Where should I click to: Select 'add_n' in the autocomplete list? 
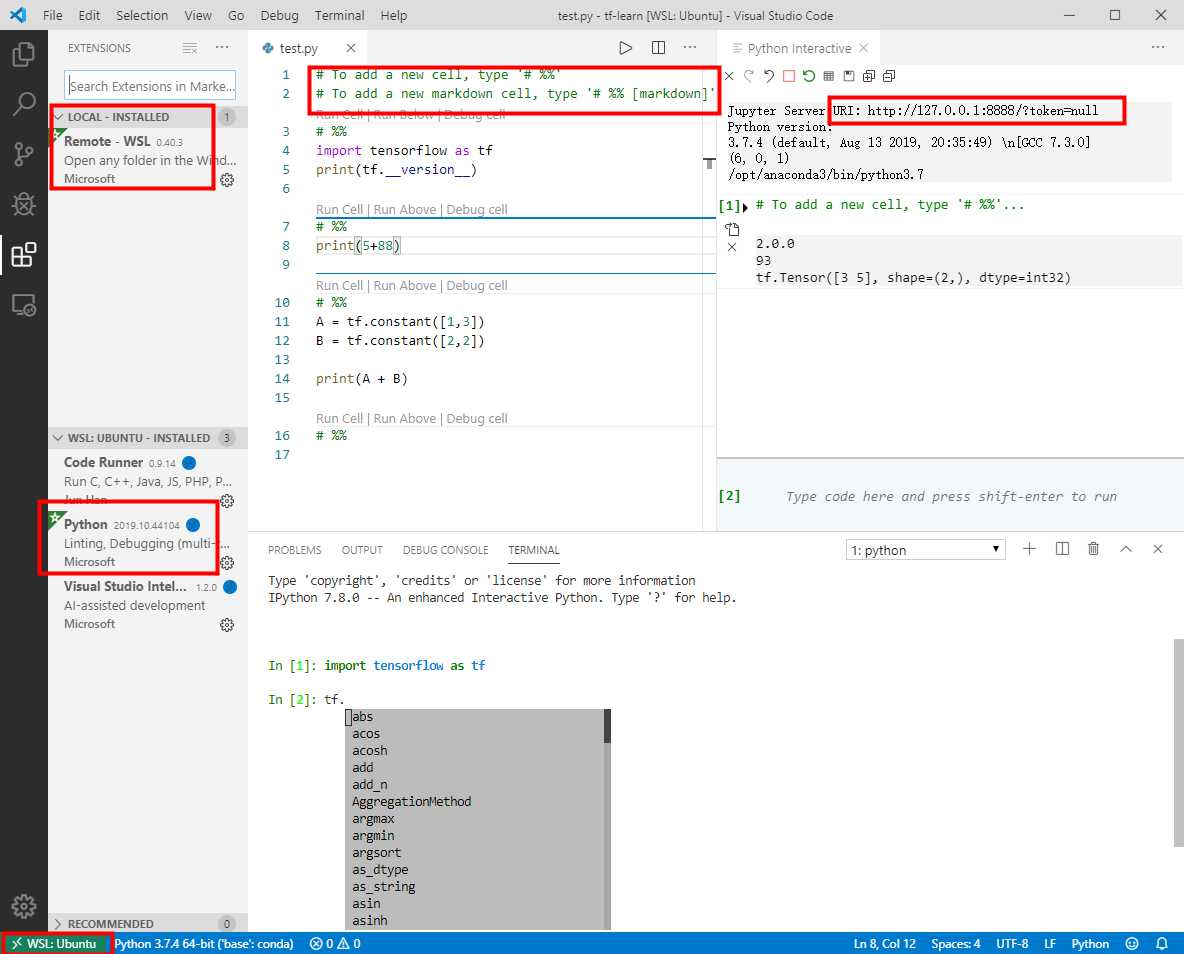[369, 785]
